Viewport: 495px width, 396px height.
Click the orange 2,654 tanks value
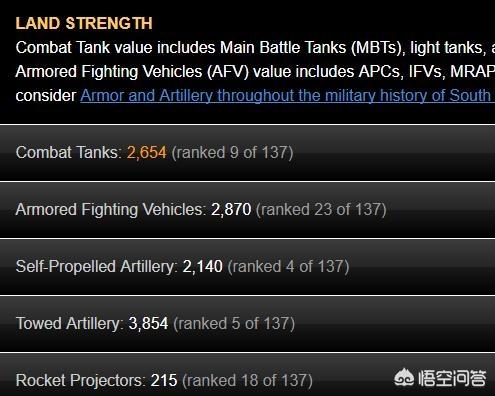[147, 152]
